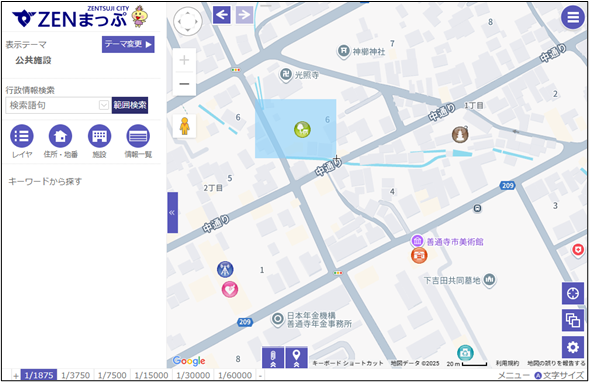Click the ZEN まっぷ logo header
The width and height of the screenshot is (589, 382).
point(80,17)
